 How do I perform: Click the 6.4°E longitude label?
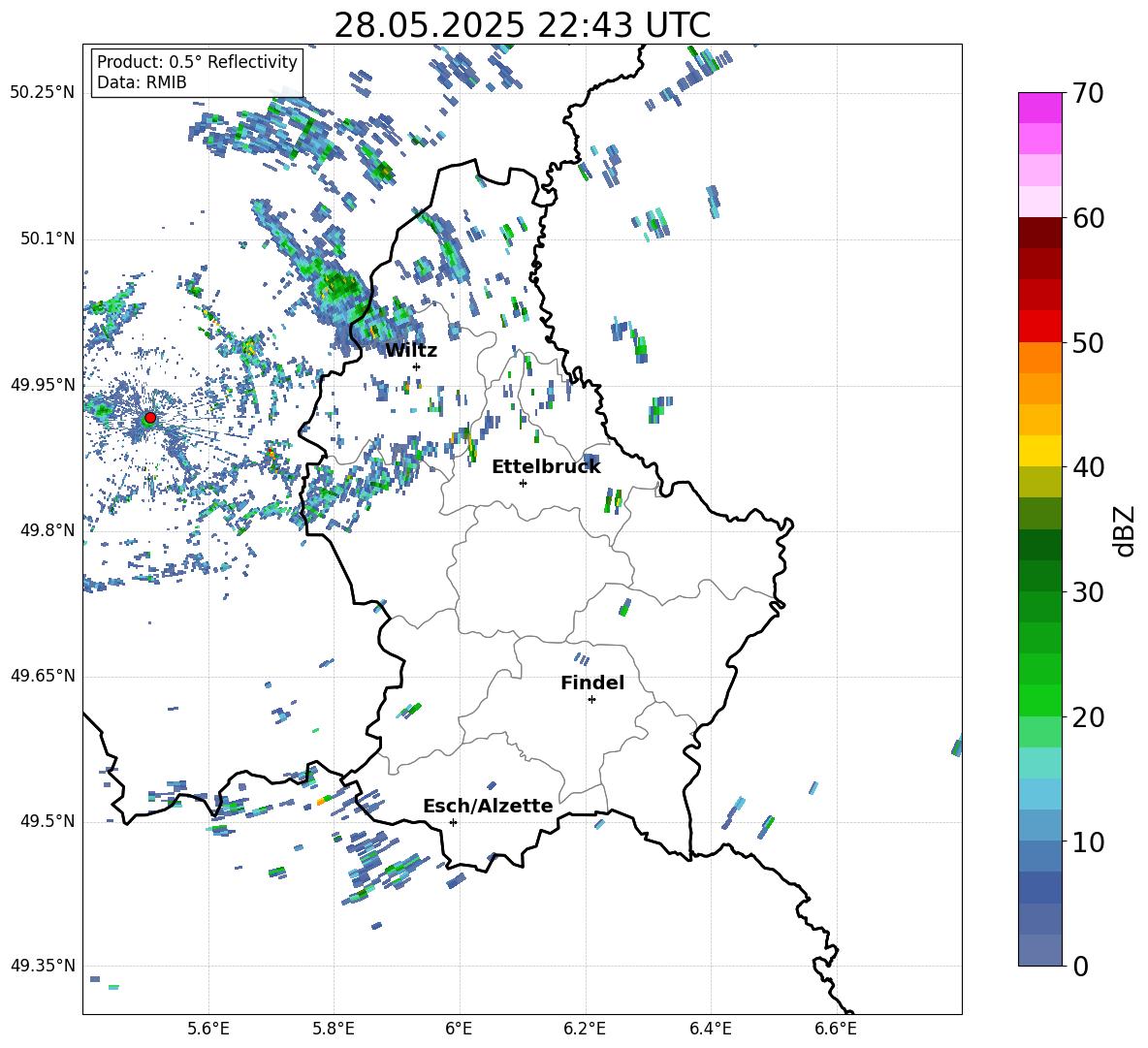(710, 1029)
